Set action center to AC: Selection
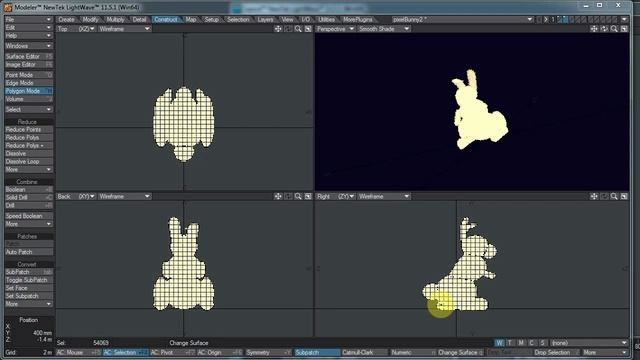 tap(125, 352)
